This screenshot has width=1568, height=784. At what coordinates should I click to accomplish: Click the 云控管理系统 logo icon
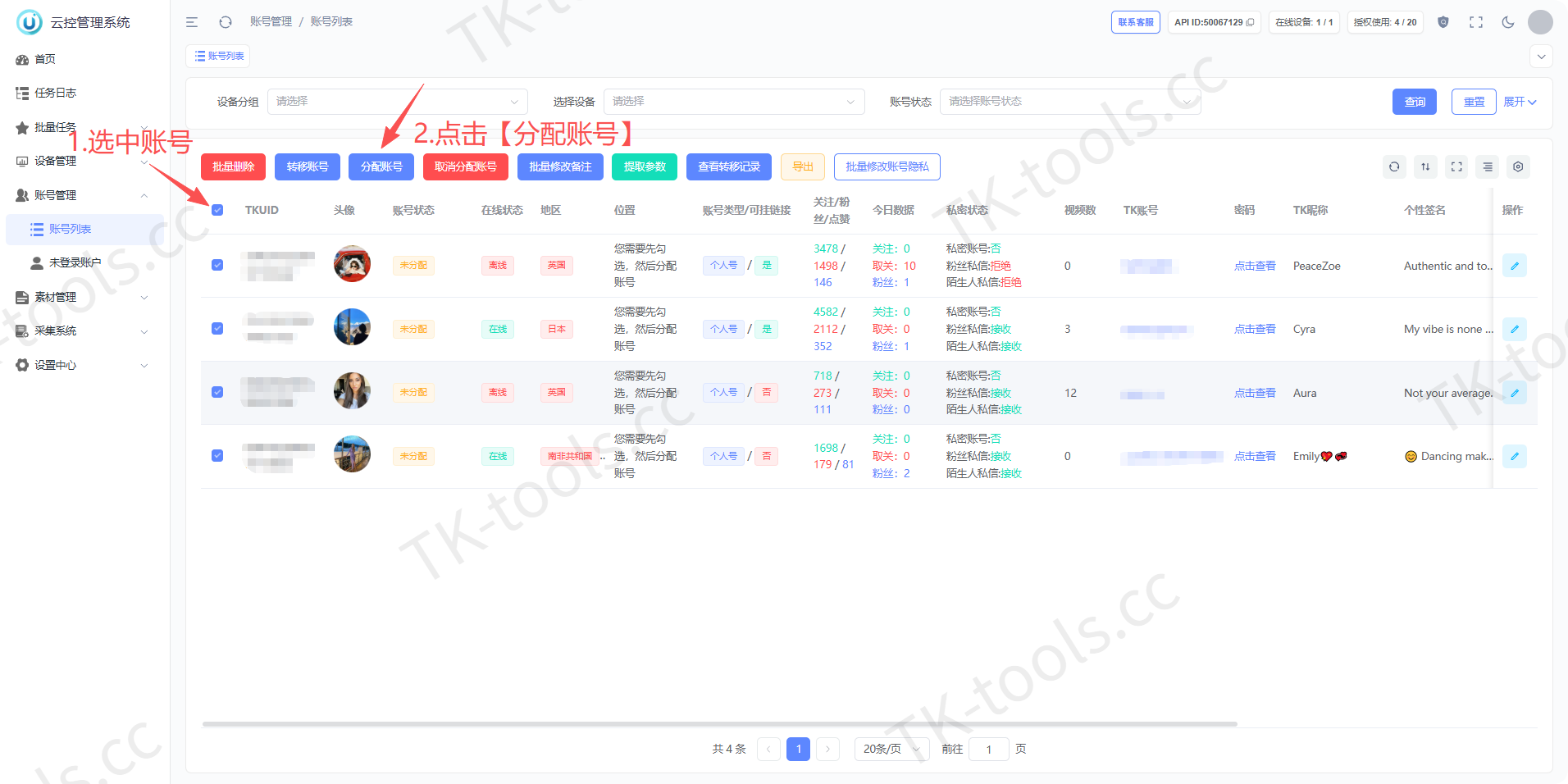point(30,22)
